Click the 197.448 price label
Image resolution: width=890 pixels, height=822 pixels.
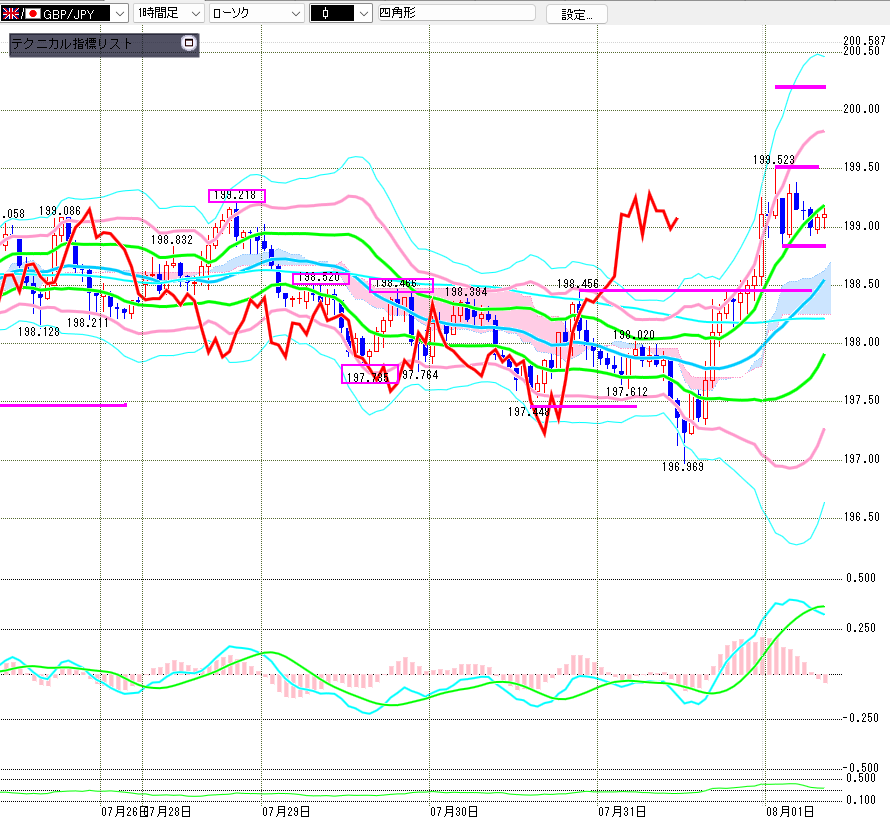pos(528,412)
